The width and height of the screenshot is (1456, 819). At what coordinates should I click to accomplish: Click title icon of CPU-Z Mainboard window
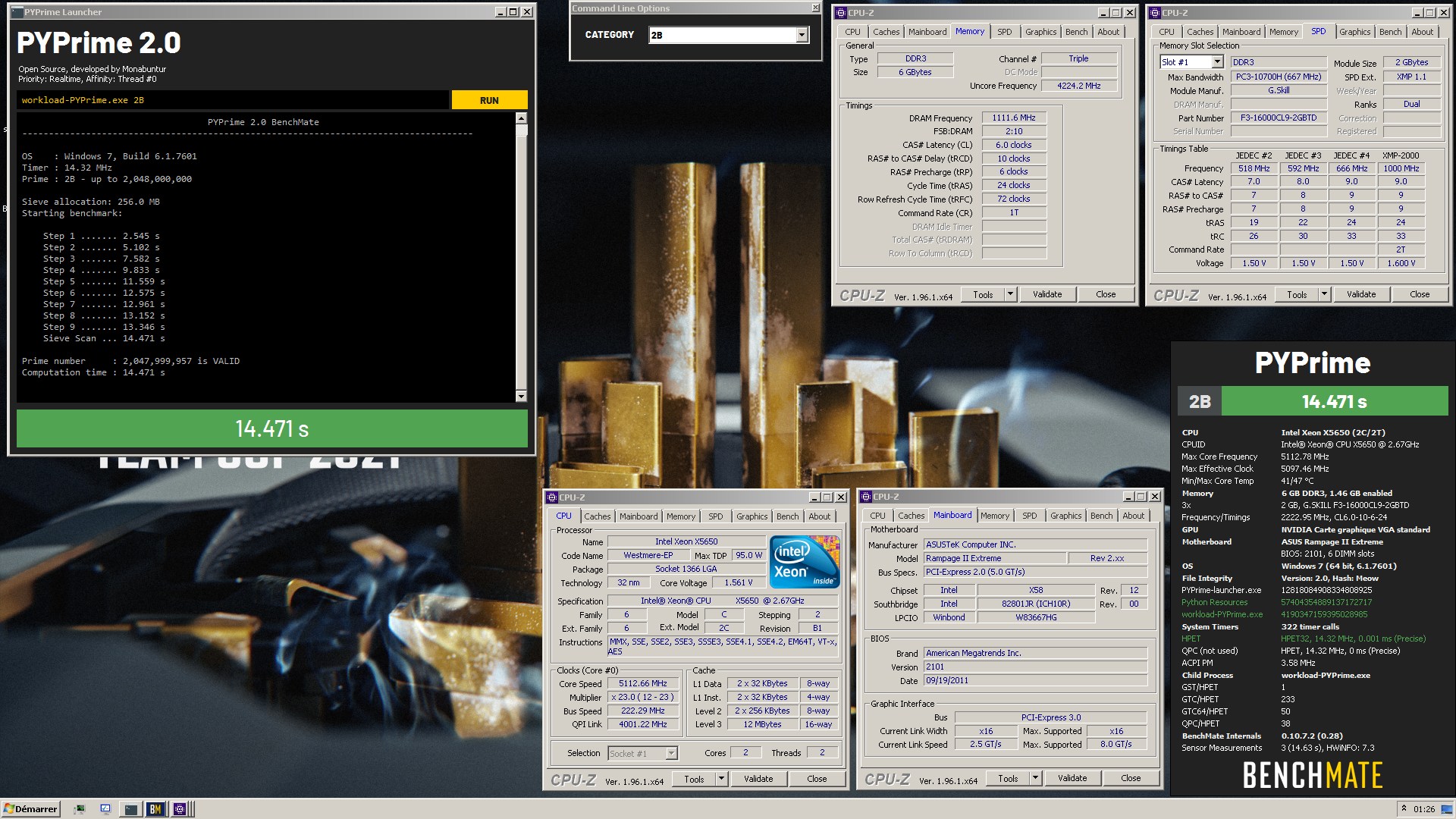865,497
